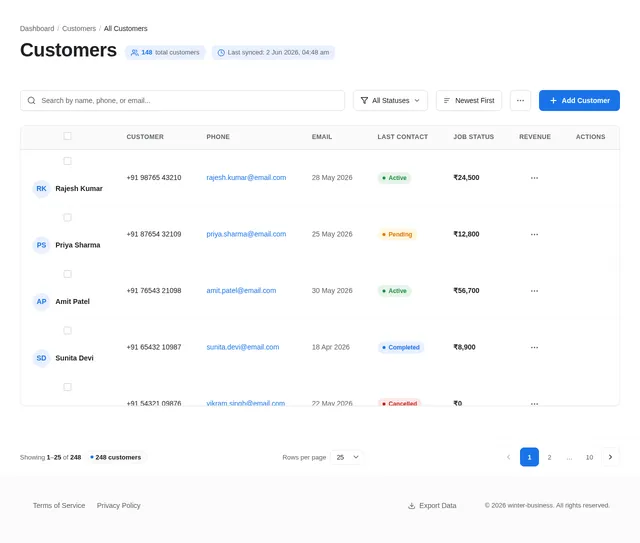Click the Add Customer button

coord(579,100)
